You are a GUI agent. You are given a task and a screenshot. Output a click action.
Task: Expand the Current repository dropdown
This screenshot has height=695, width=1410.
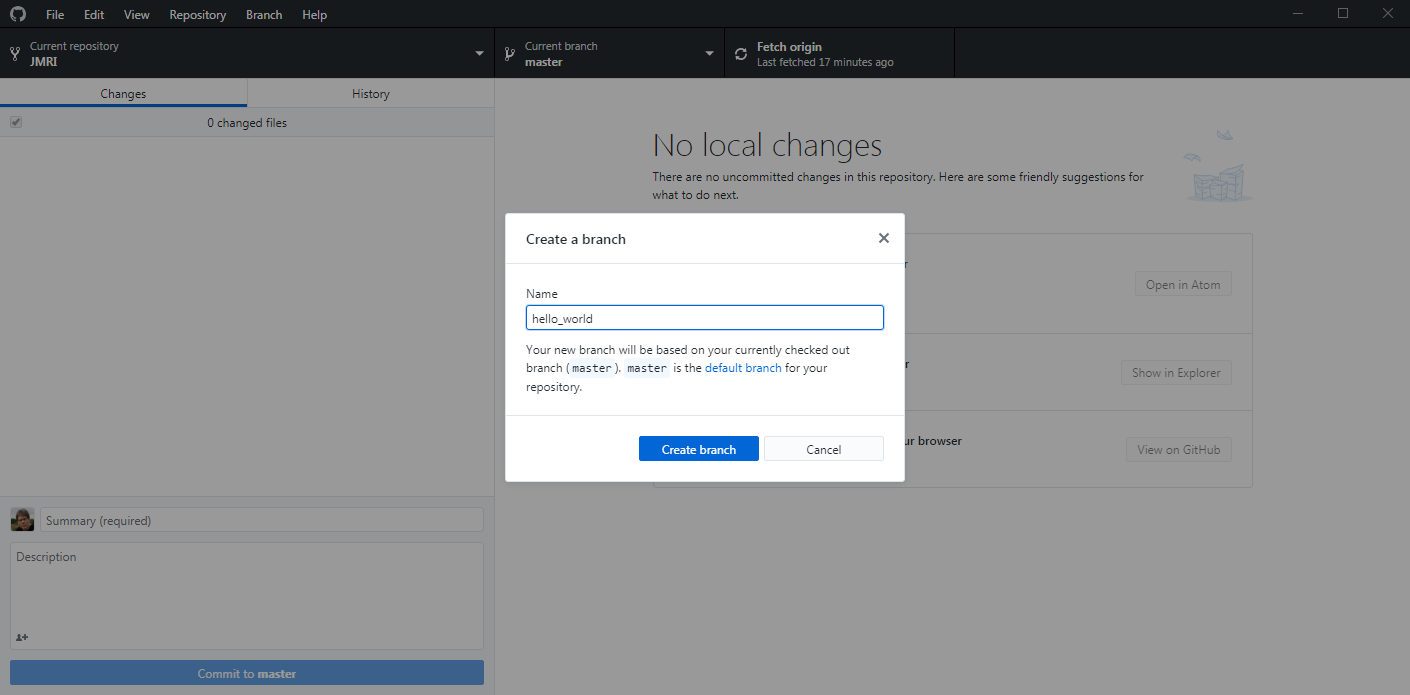point(479,54)
